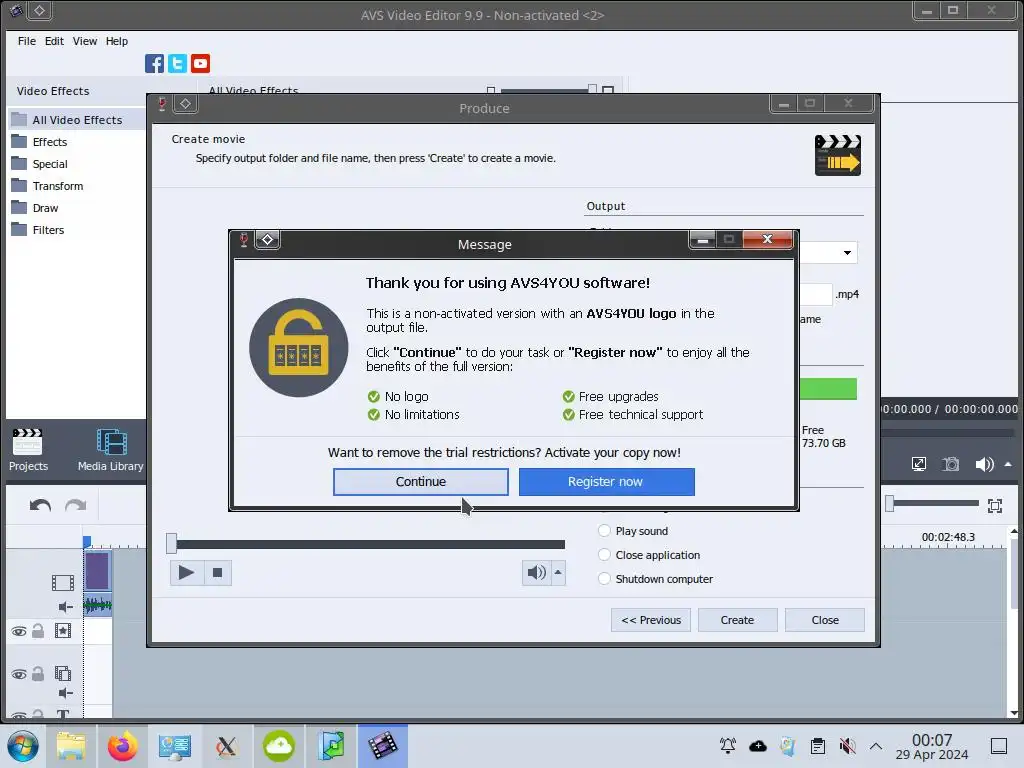Viewport: 1024px width, 768px height.
Task: Click the Create button in Produce dialog
Action: (737, 620)
